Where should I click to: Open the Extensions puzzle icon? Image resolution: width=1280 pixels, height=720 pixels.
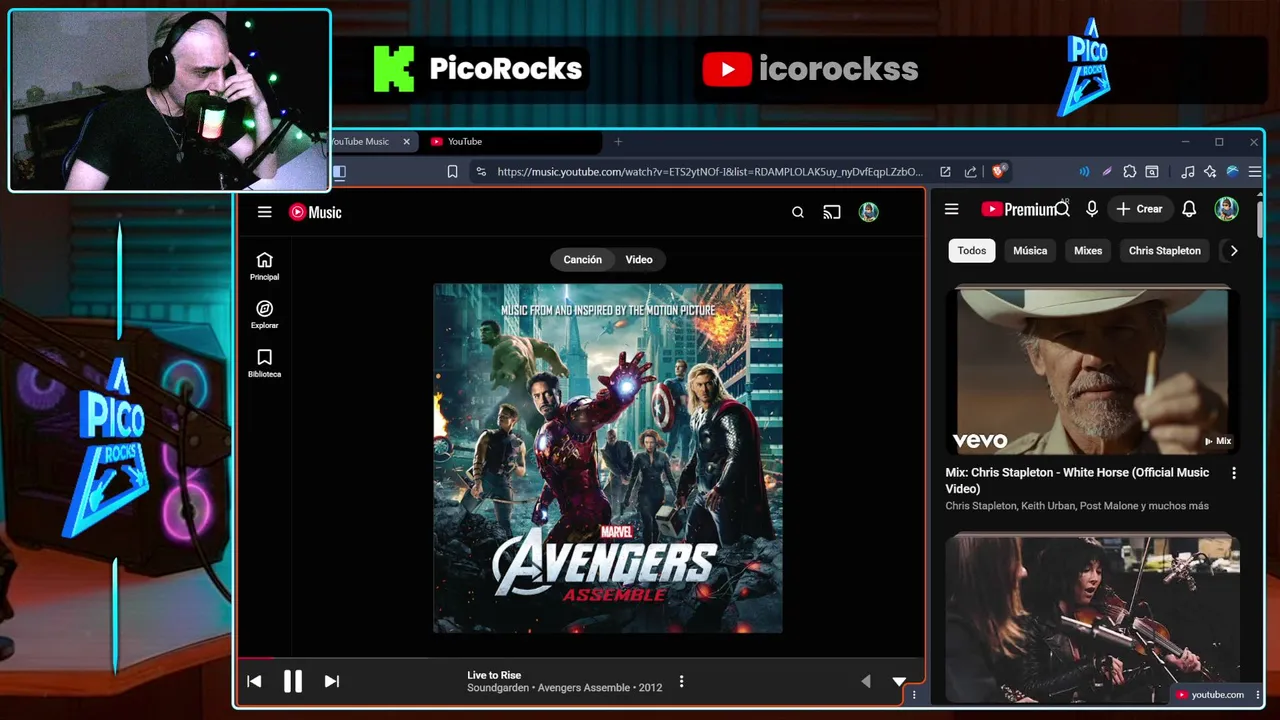tap(1130, 172)
